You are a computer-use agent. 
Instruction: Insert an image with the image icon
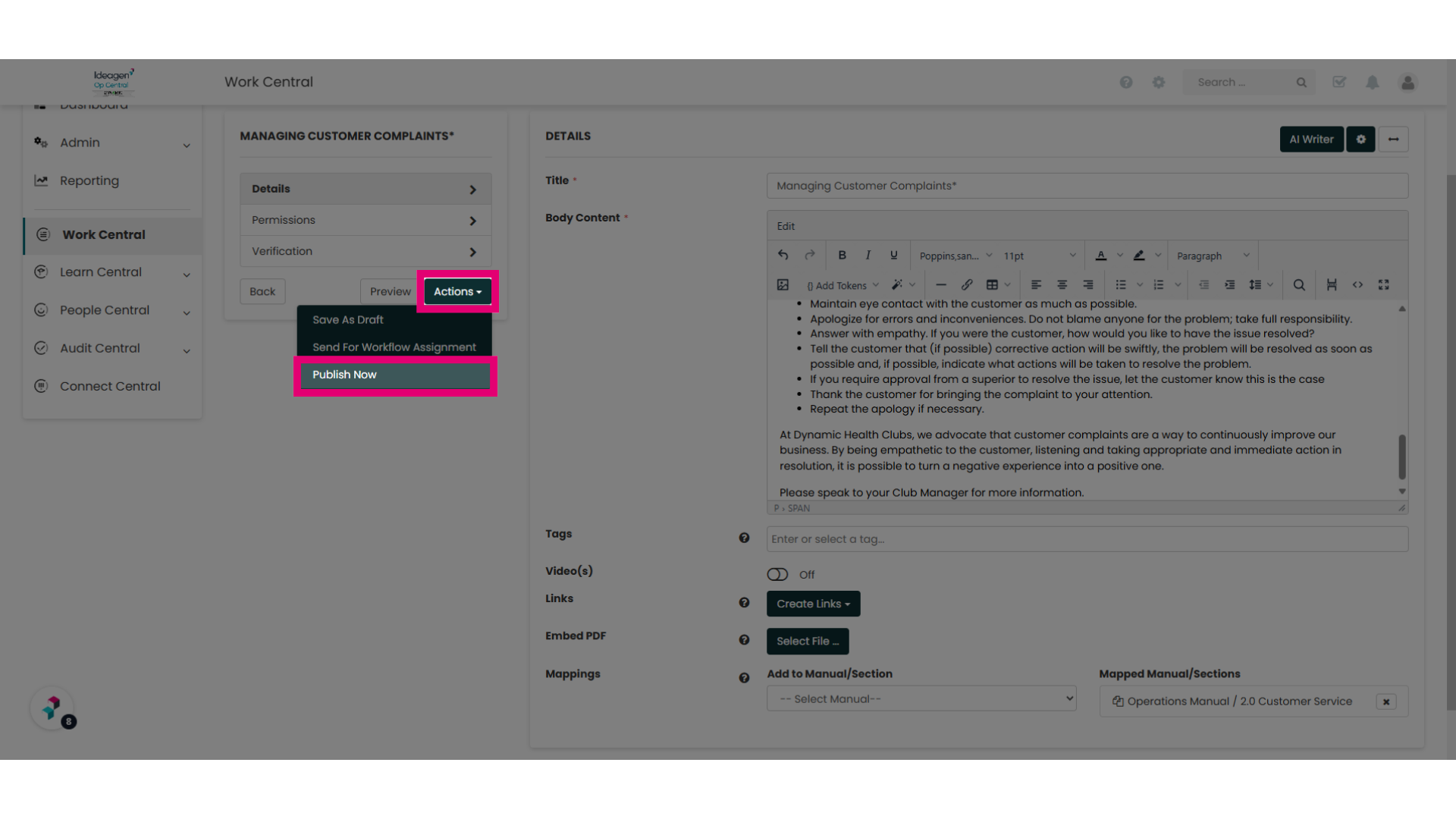click(x=783, y=284)
